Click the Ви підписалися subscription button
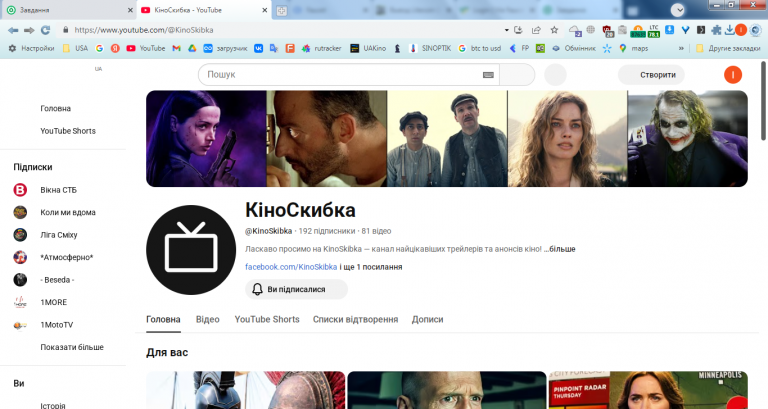768x409 pixels. [296, 289]
